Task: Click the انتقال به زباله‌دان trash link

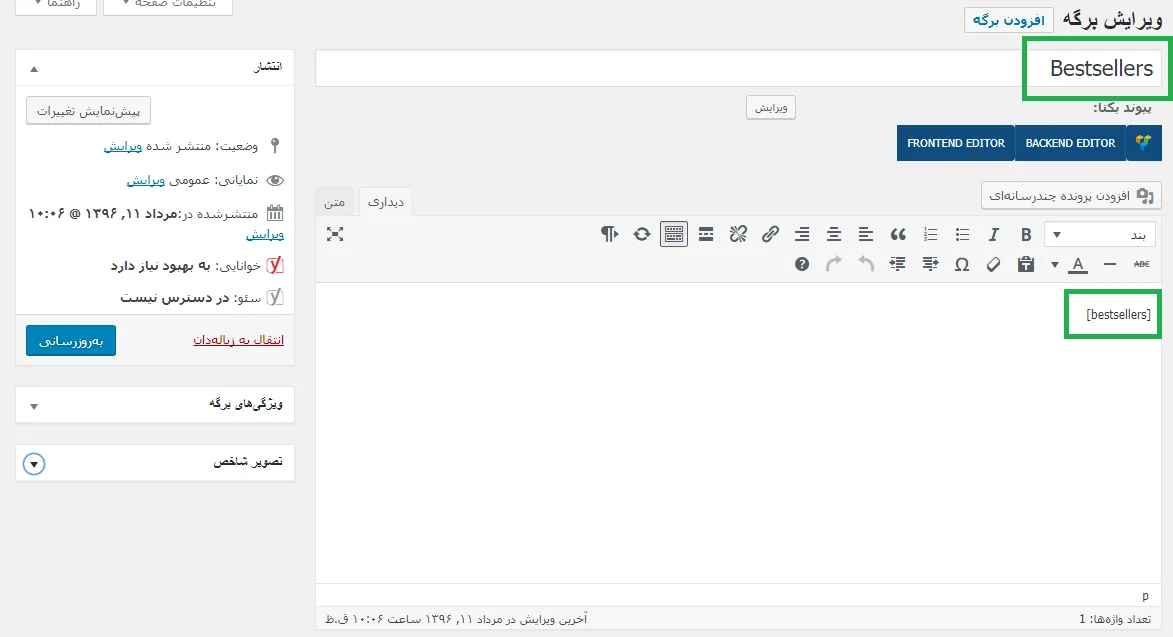Action: [x=239, y=340]
